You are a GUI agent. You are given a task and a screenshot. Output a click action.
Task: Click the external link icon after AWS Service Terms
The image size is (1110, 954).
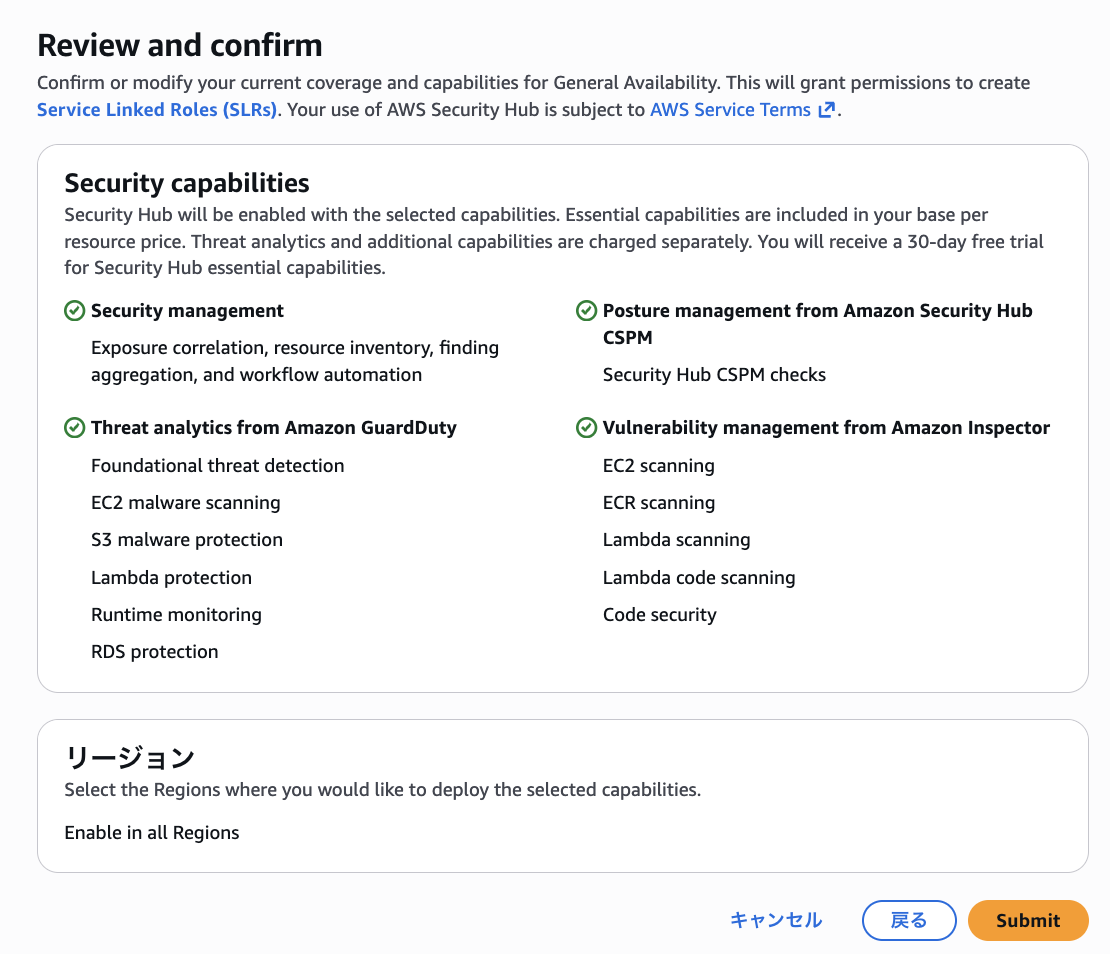pyautogui.click(x=826, y=110)
